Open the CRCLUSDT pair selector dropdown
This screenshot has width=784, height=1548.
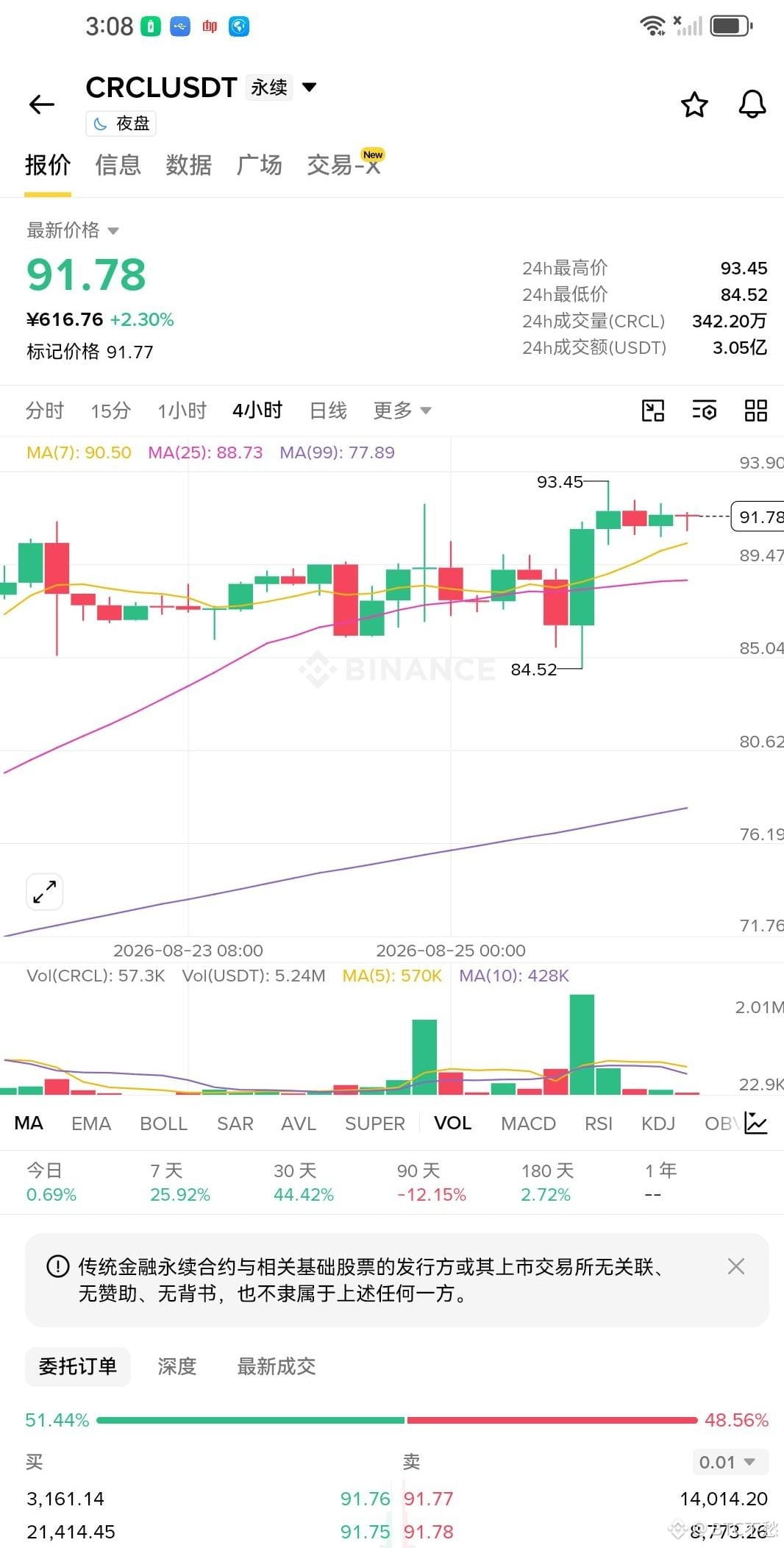coord(310,88)
